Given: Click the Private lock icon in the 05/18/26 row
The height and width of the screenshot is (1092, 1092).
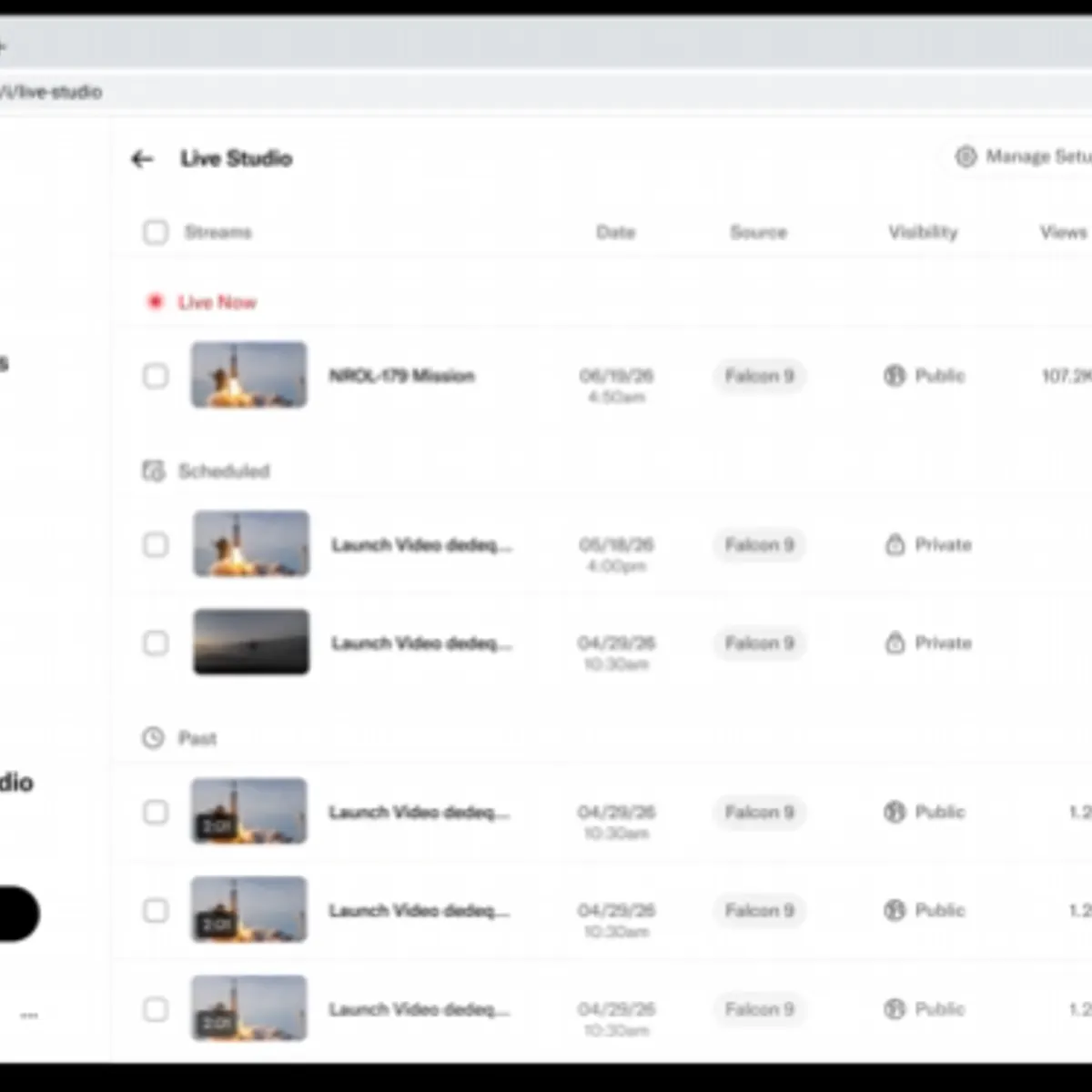Looking at the screenshot, I should pyautogui.click(x=895, y=544).
